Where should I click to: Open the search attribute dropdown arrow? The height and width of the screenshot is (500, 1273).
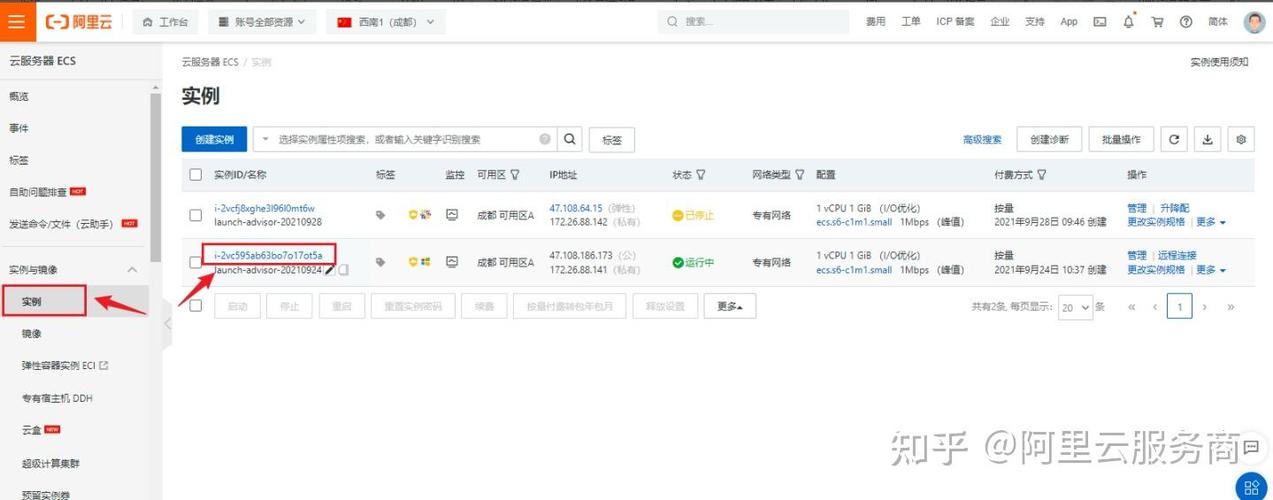(266, 140)
